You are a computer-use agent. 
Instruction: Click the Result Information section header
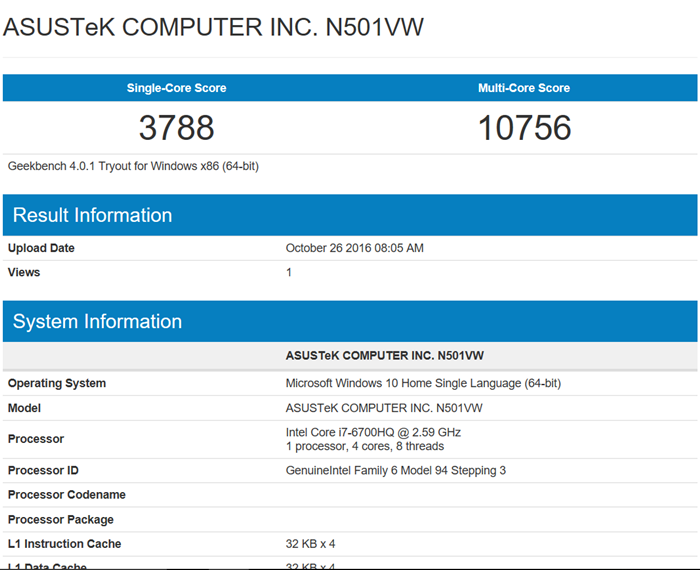tap(350, 215)
